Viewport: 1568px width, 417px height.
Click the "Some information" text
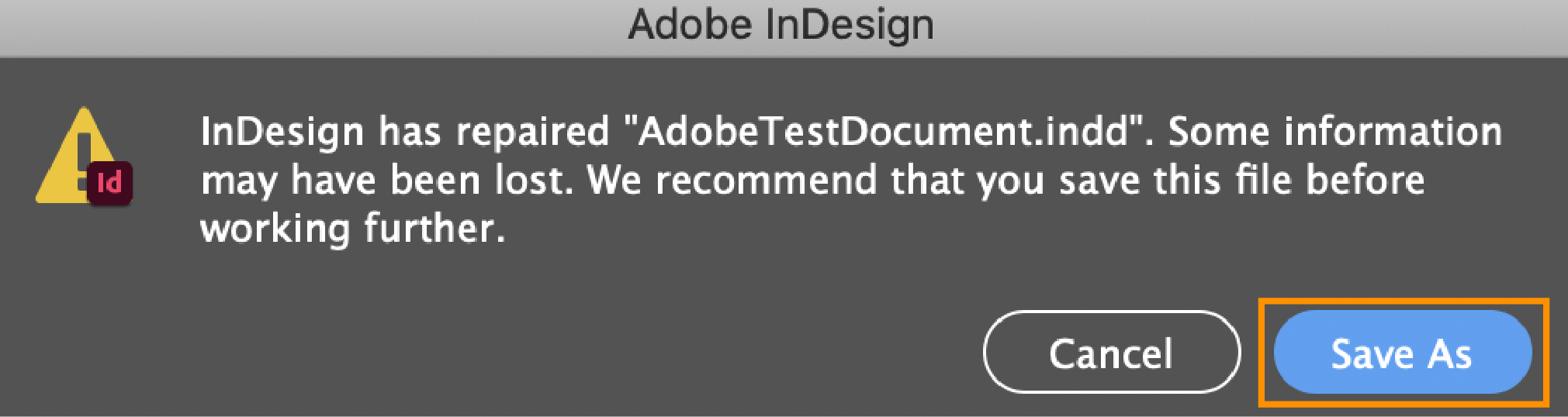coord(1334,132)
